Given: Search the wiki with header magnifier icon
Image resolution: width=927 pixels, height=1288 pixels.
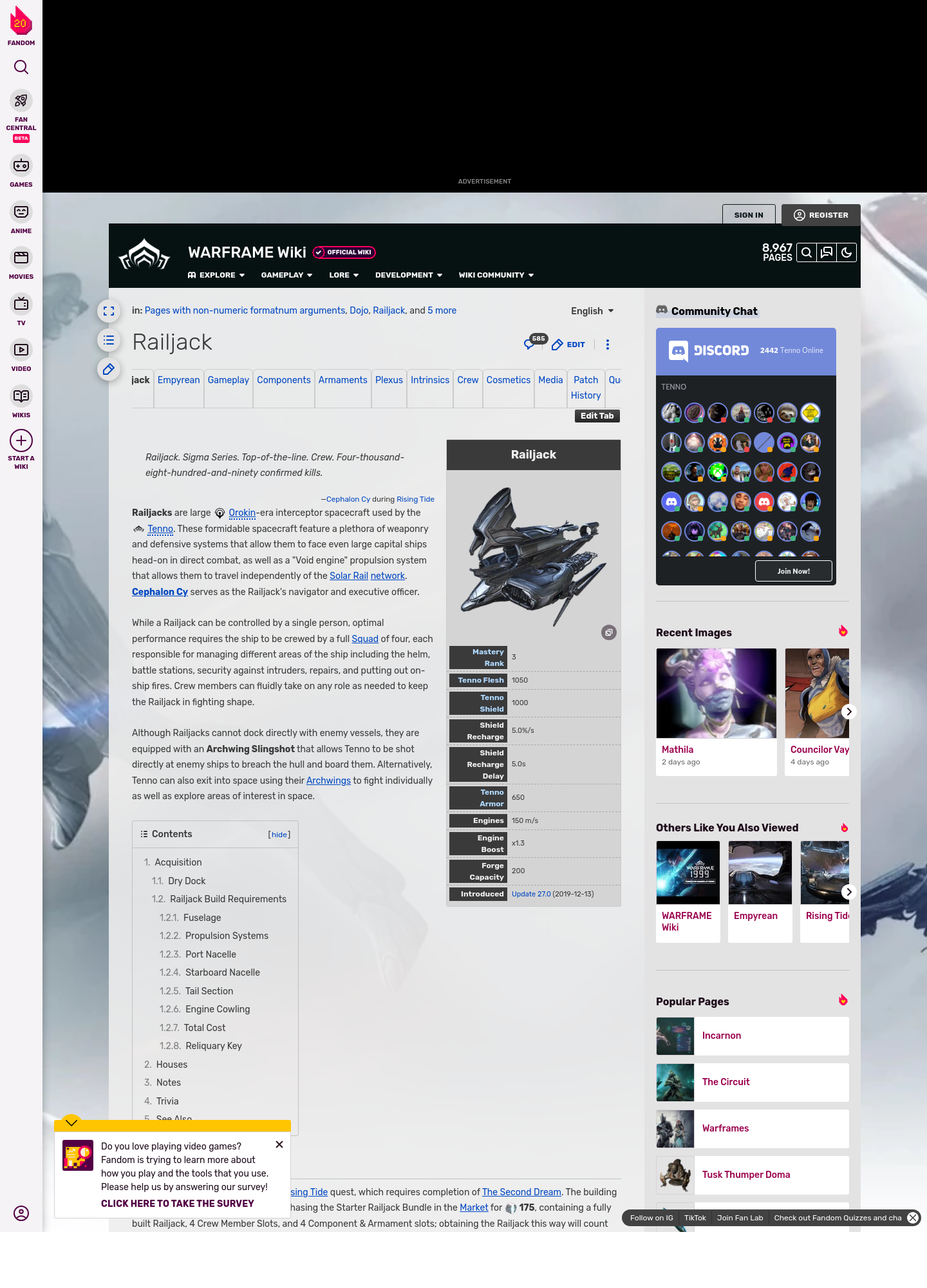Looking at the screenshot, I should click(x=807, y=252).
